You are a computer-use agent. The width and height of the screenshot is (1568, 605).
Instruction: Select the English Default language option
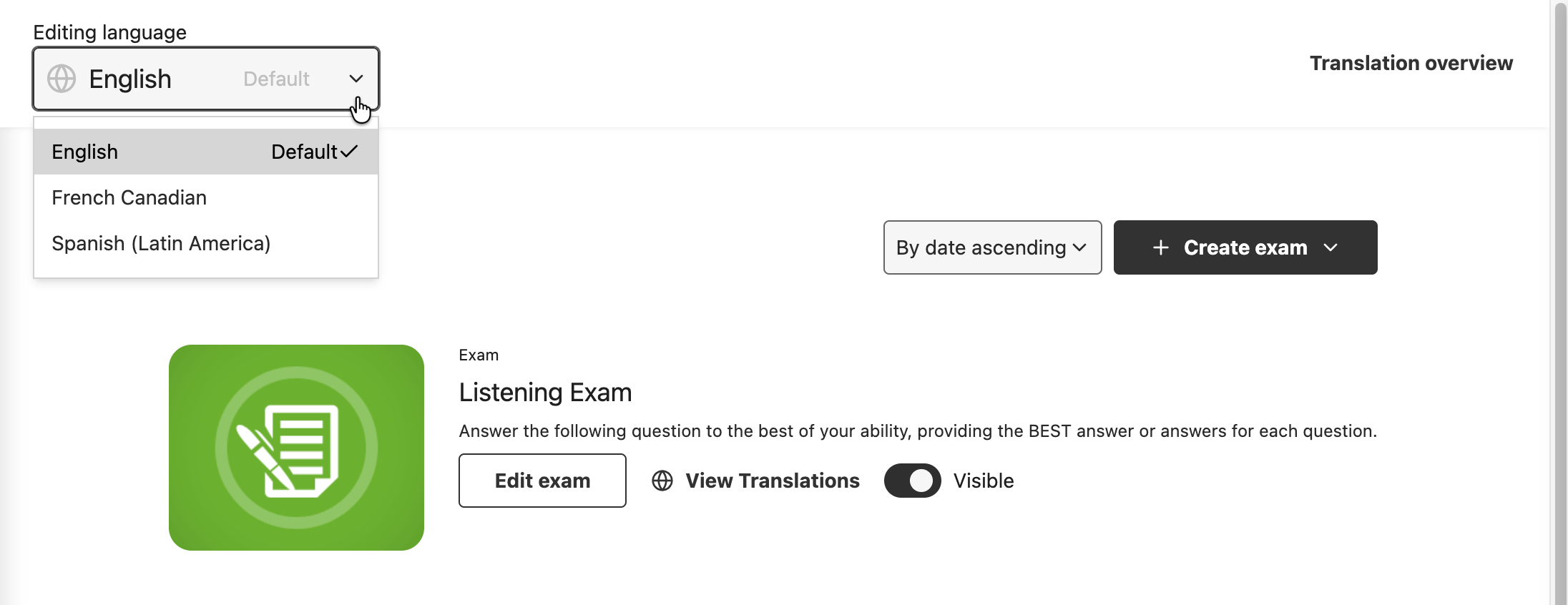point(206,152)
